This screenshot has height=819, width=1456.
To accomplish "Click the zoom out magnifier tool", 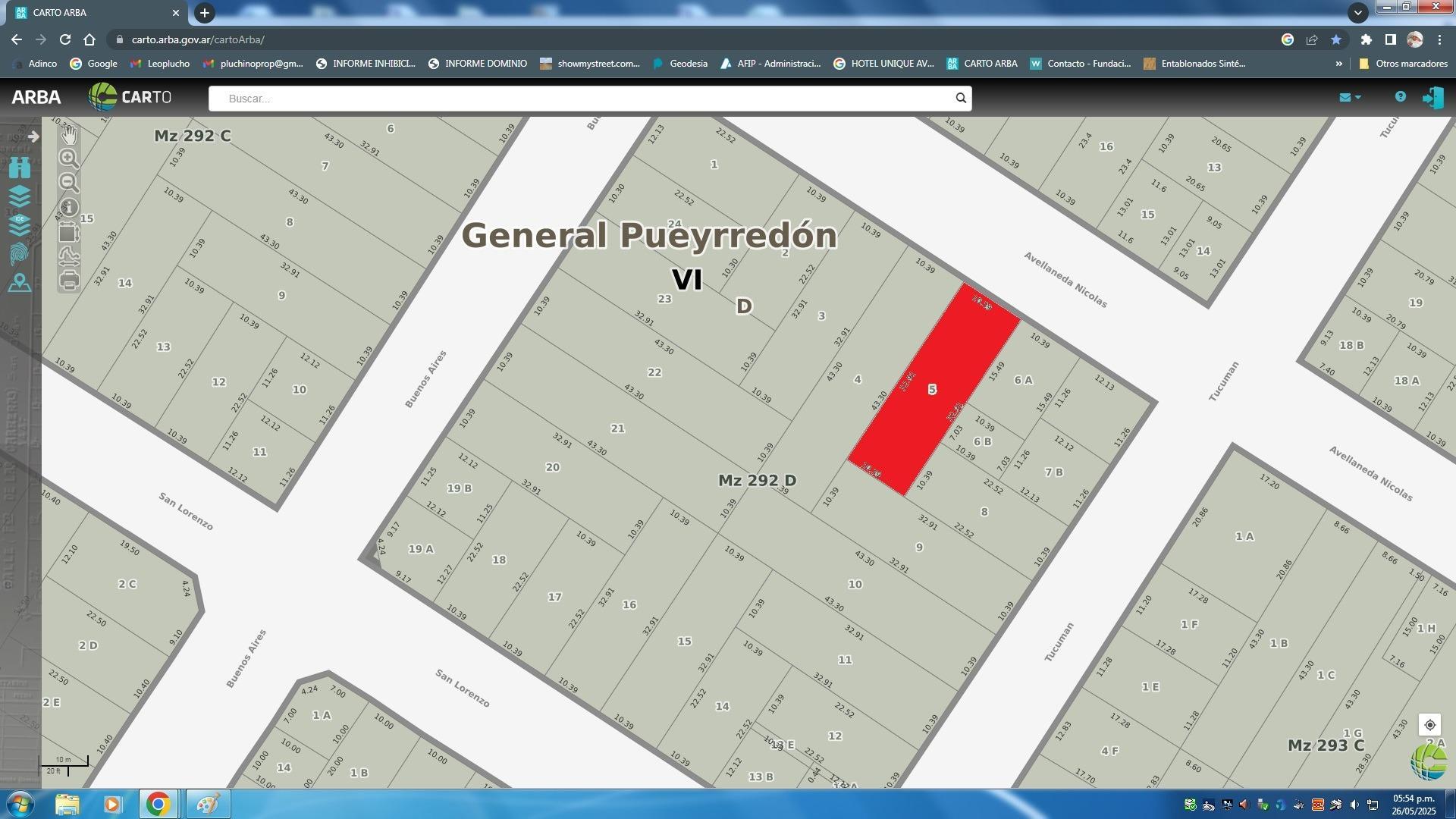I will (x=69, y=183).
